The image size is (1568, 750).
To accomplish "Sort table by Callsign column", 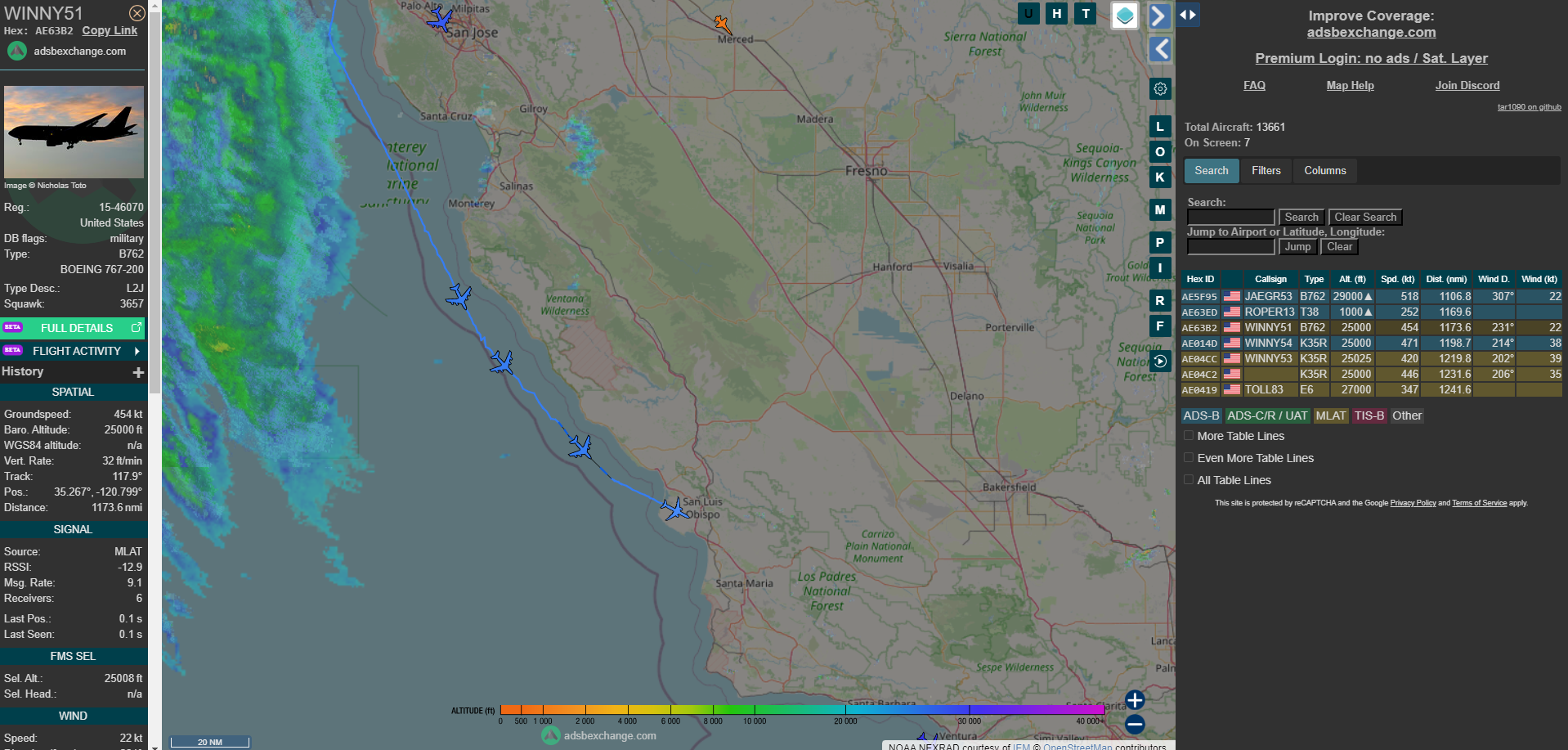I will (1270, 279).
